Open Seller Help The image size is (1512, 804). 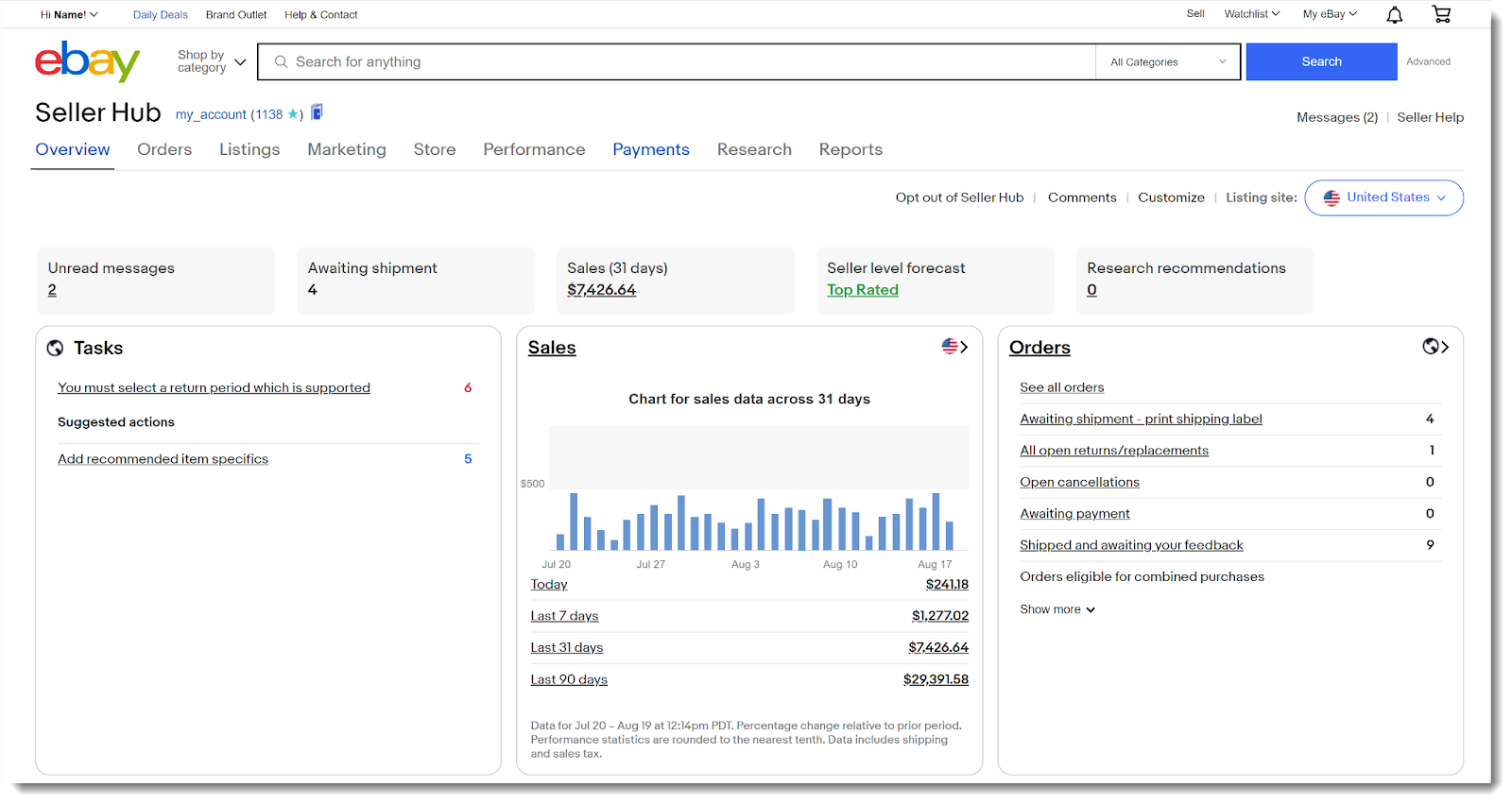click(1431, 117)
